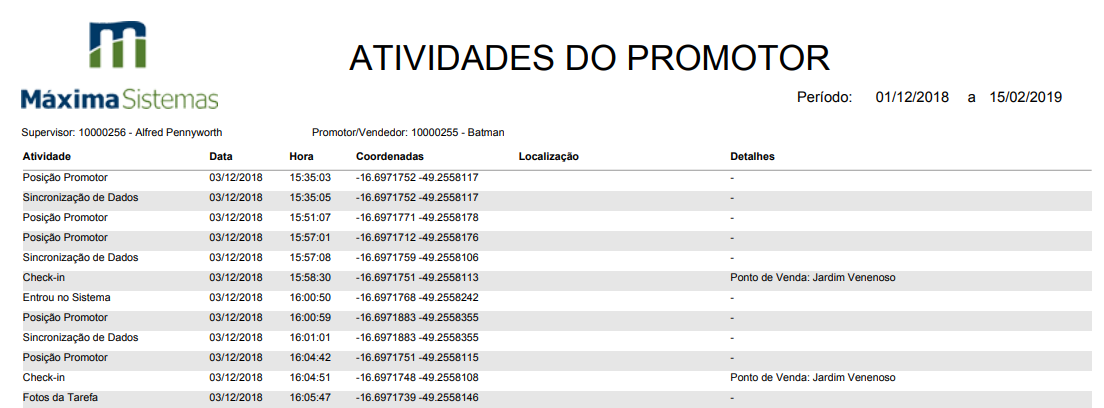Select the Período label
Viewport: 1104px width, 408px height.
coord(824,98)
